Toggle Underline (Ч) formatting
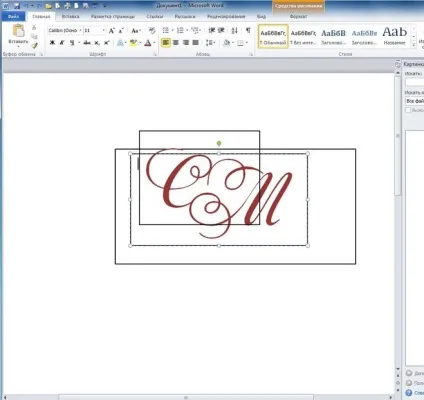424x400 pixels. click(72, 43)
